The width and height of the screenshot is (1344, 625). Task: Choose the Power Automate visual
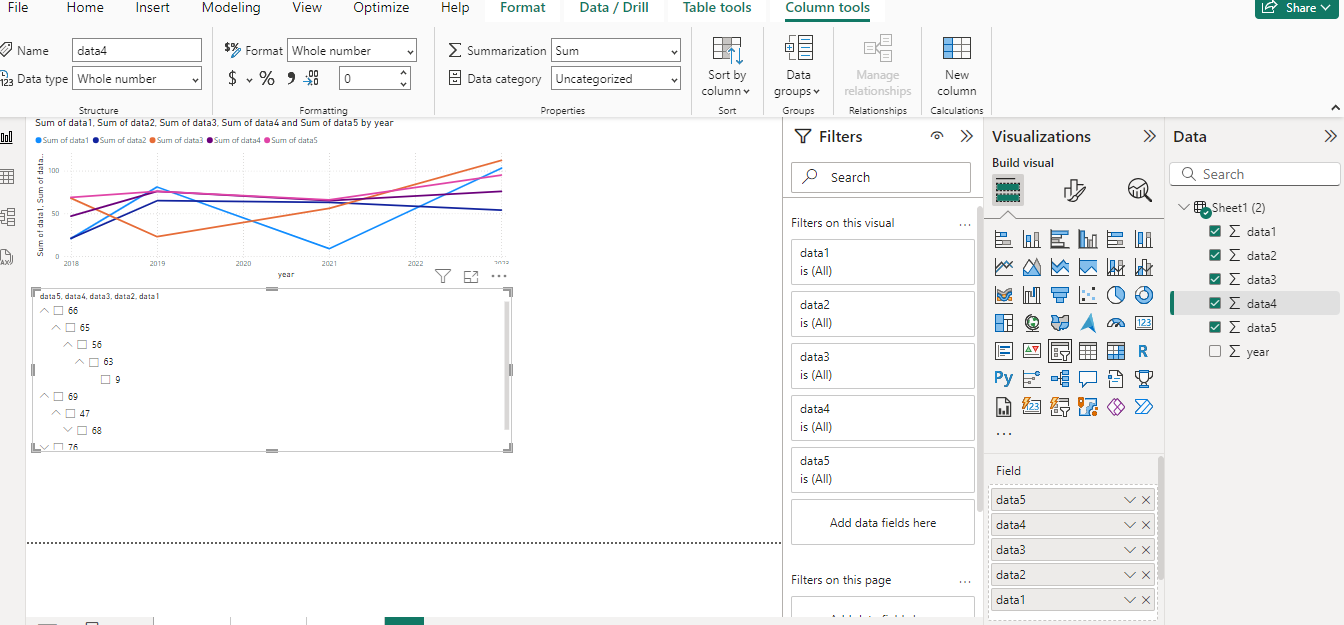pyautogui.click(x=1144, y=406)
